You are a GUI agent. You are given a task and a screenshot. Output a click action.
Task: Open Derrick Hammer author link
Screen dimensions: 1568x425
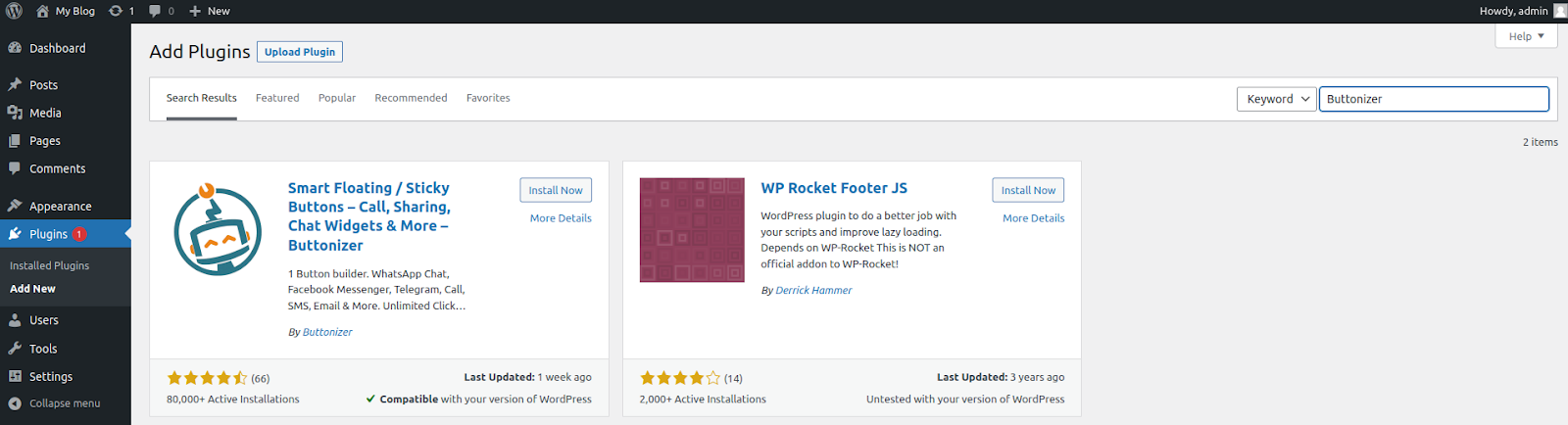pyautogui.click(x=813, y=290)
